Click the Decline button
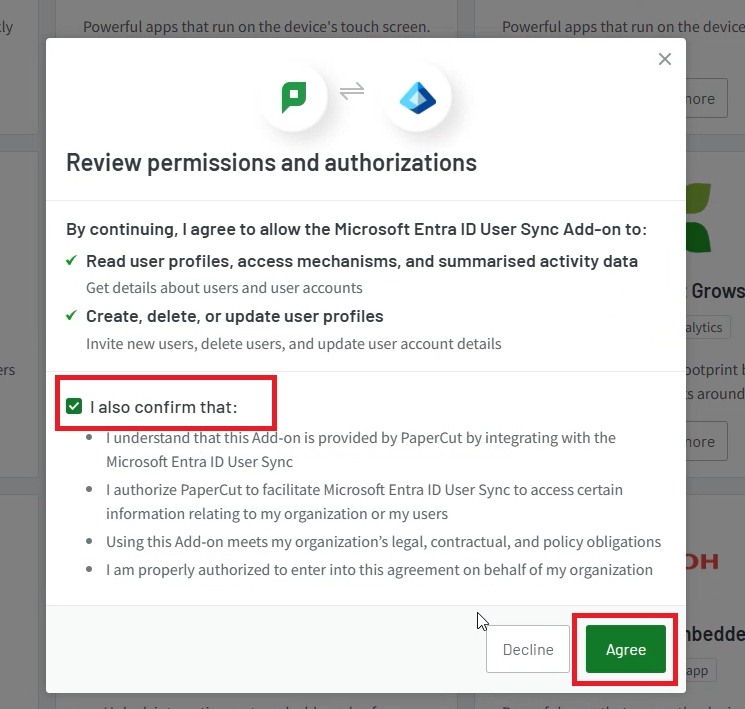The image size is (745, 709). point(528,649)
